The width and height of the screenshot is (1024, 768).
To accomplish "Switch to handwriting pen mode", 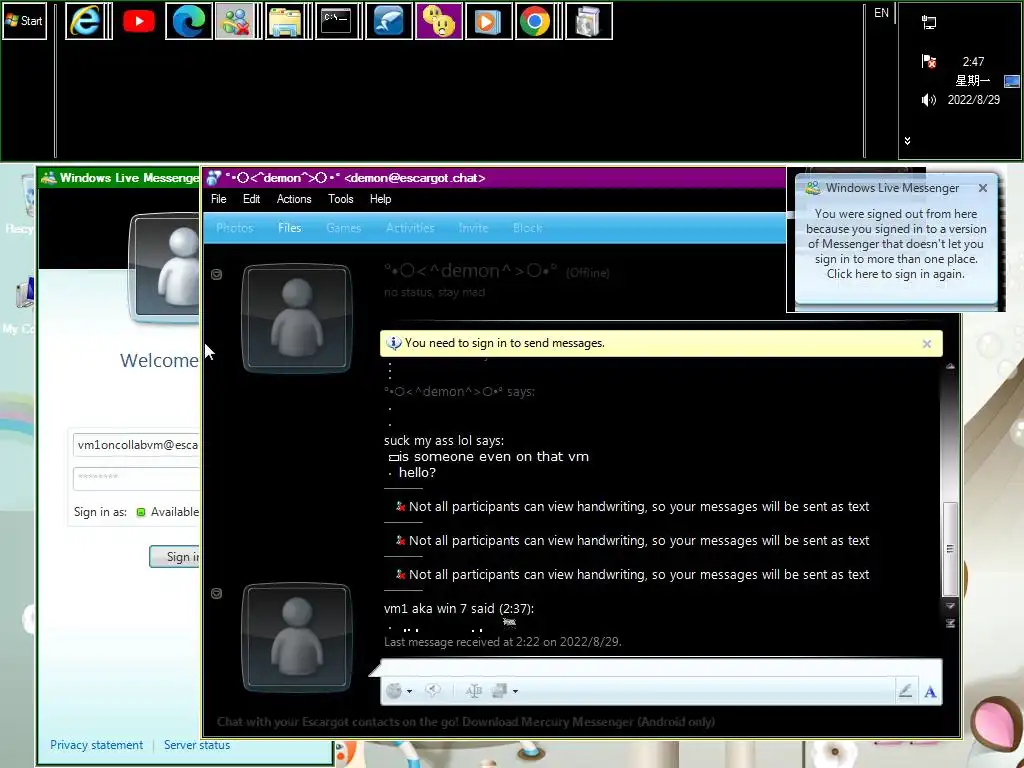I will coord(905,691).
